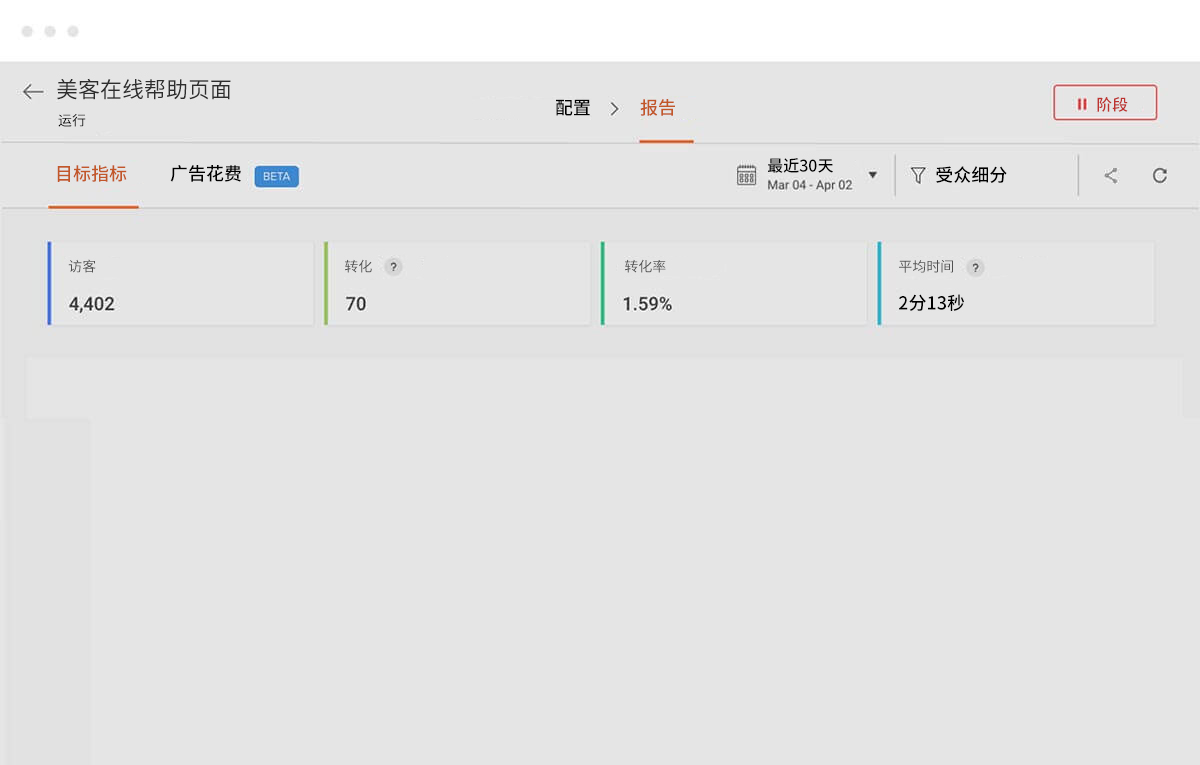The width and height of the screenshot is (1200, 765).
Task: Click the 70 conversions value
Action: (x=356, y=304)
